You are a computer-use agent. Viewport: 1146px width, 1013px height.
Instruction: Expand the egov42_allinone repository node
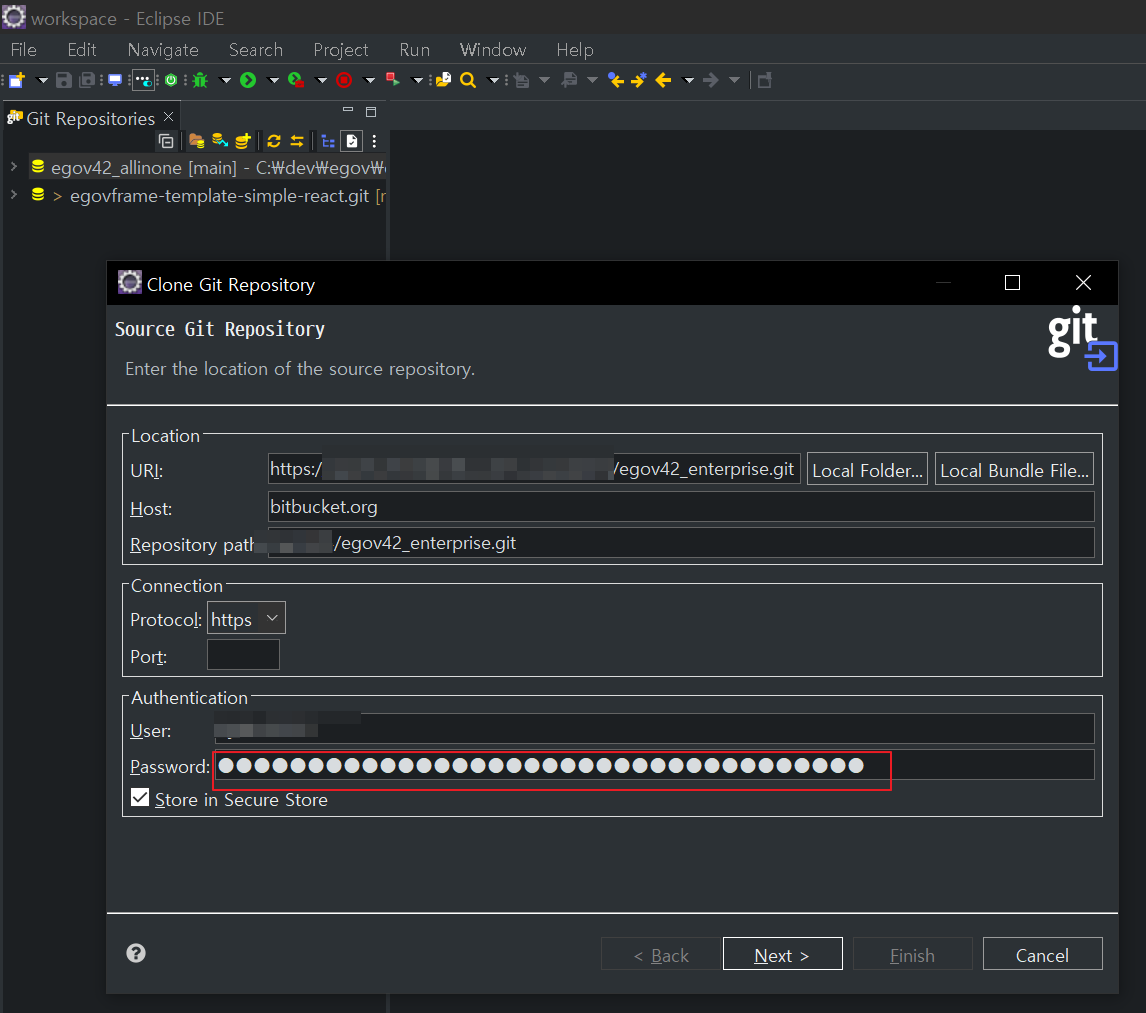(x=13, y=167)
